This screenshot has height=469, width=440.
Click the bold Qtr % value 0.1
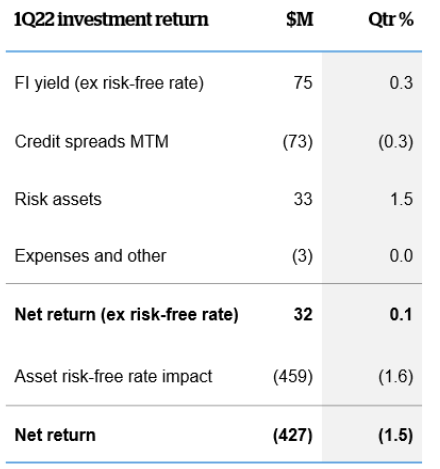tap(401, 314)
